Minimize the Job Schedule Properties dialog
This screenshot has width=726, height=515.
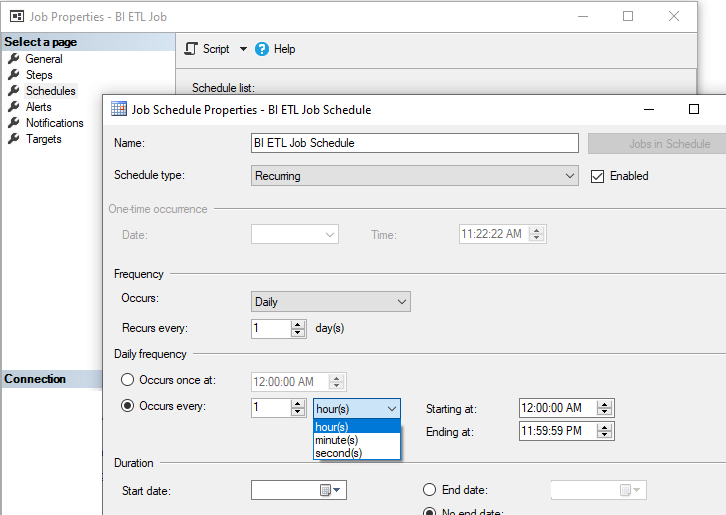(x=649, y=109)
